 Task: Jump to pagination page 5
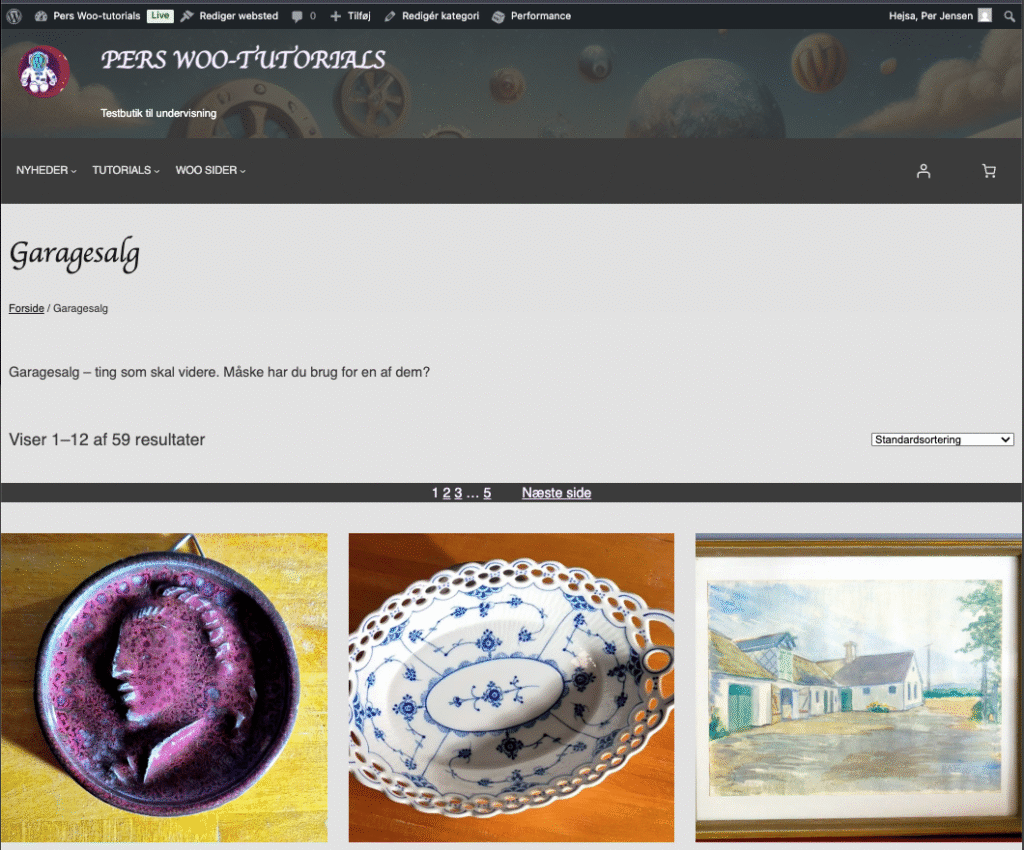487,494
